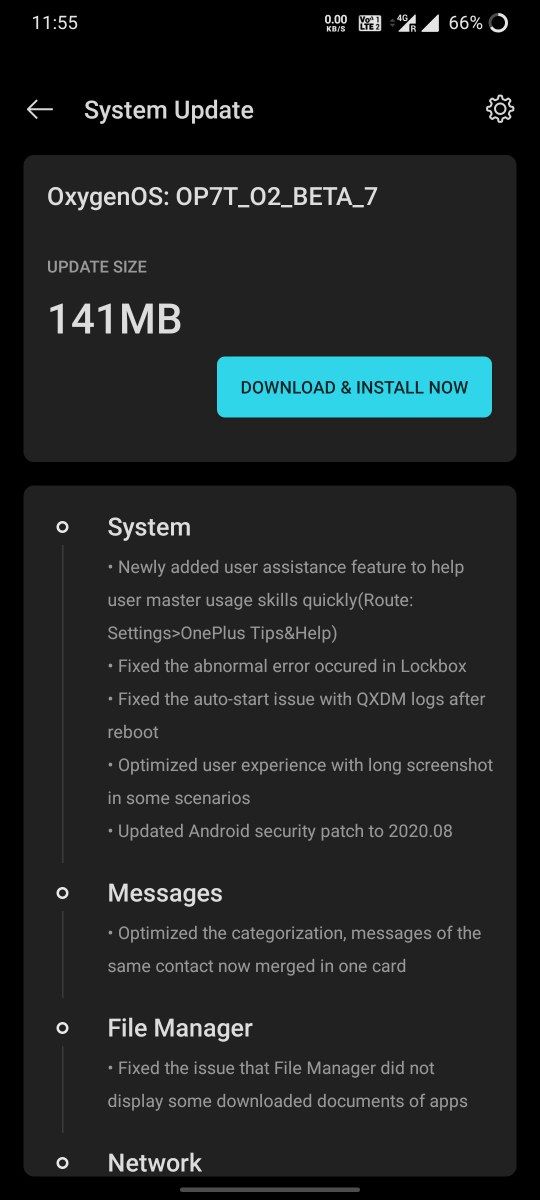Tap the battery ring icon in status bar
The width and height of the screenshot is (540, 1200).
499,22
